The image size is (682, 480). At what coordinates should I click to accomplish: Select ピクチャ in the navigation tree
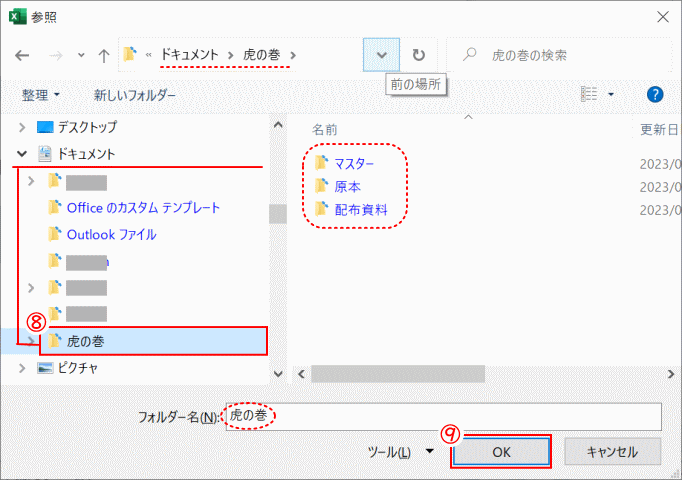(x=78, y=368)
